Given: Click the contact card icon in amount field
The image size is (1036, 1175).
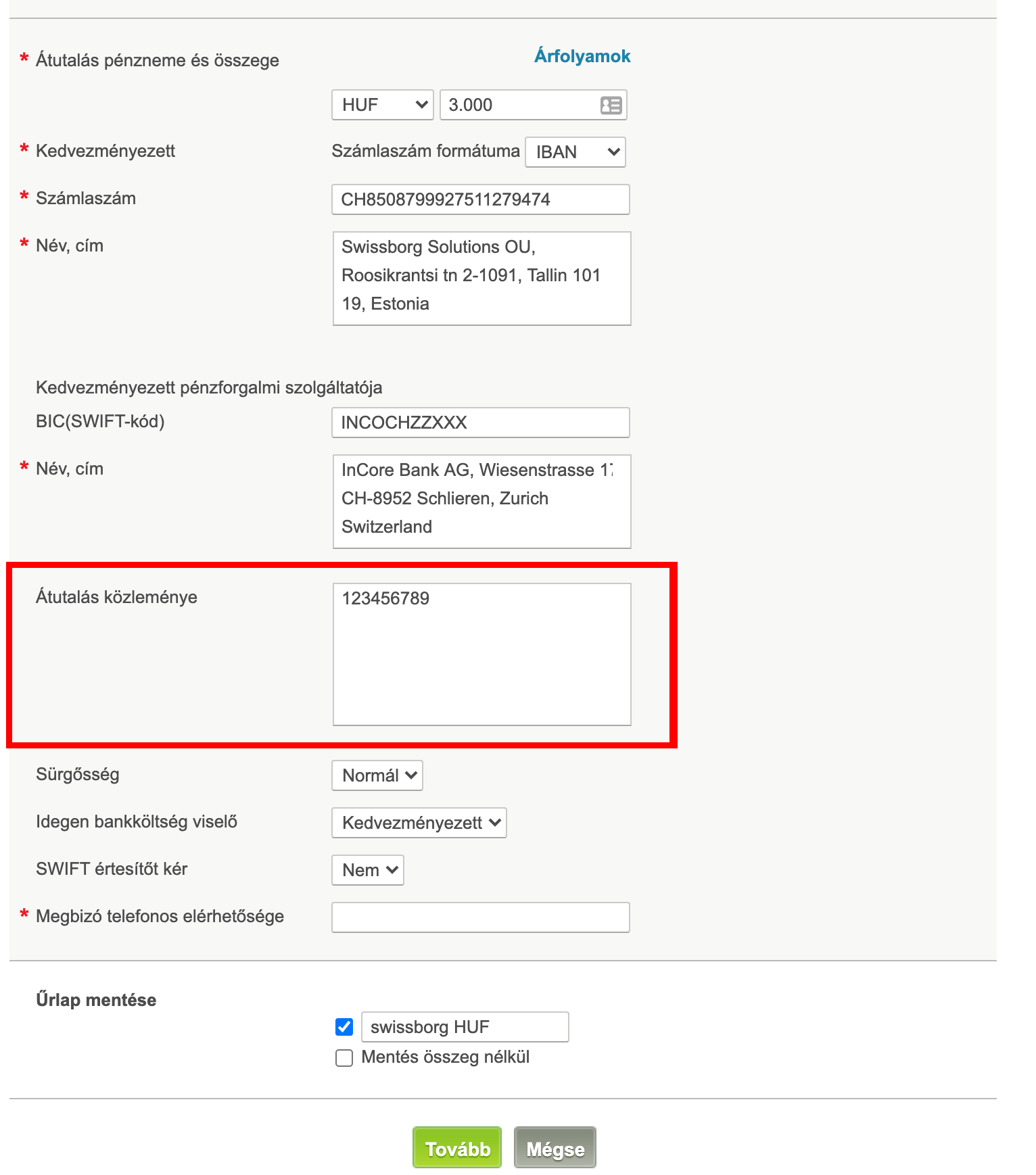Looking at the screenshot, I should point(611,105).
